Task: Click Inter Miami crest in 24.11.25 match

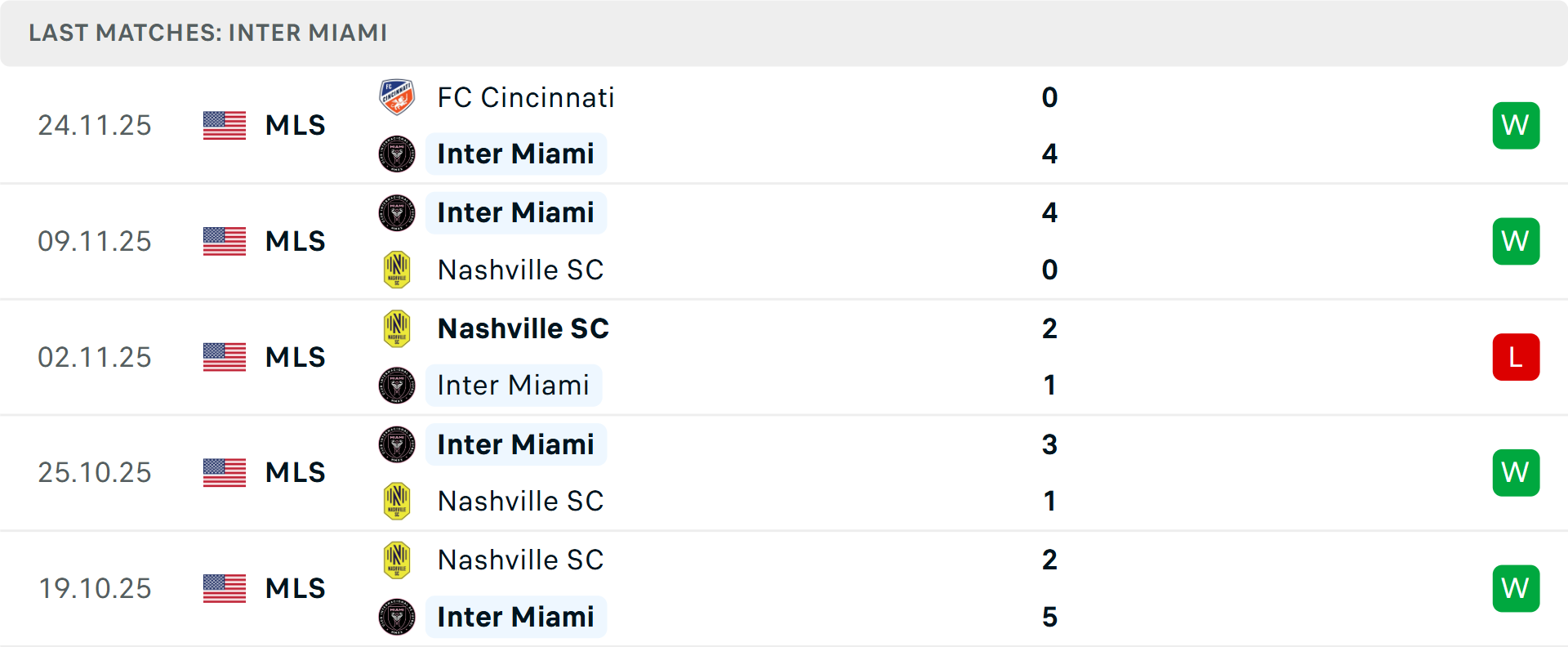Action: tap(397, 154)
